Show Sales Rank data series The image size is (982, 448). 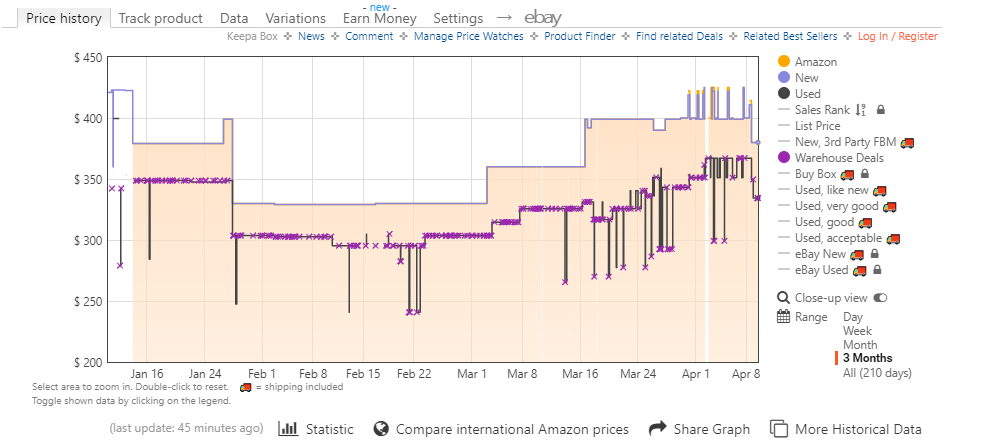click(x=822, y=110)
